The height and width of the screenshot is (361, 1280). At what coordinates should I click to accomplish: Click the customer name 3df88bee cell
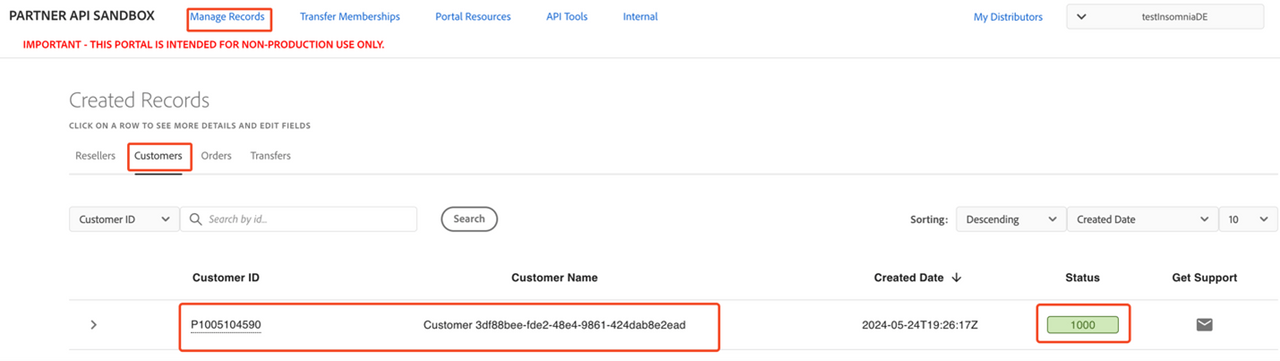[555, 325]
